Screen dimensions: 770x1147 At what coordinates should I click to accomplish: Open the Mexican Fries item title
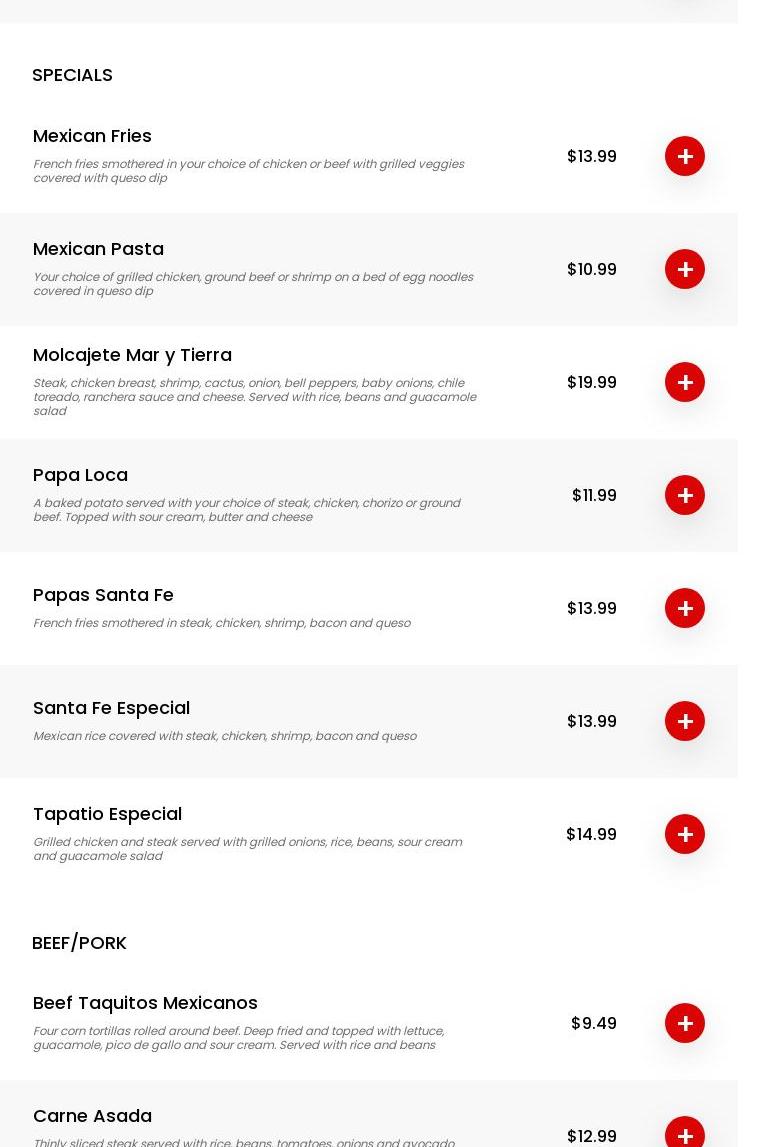(92, 136)
